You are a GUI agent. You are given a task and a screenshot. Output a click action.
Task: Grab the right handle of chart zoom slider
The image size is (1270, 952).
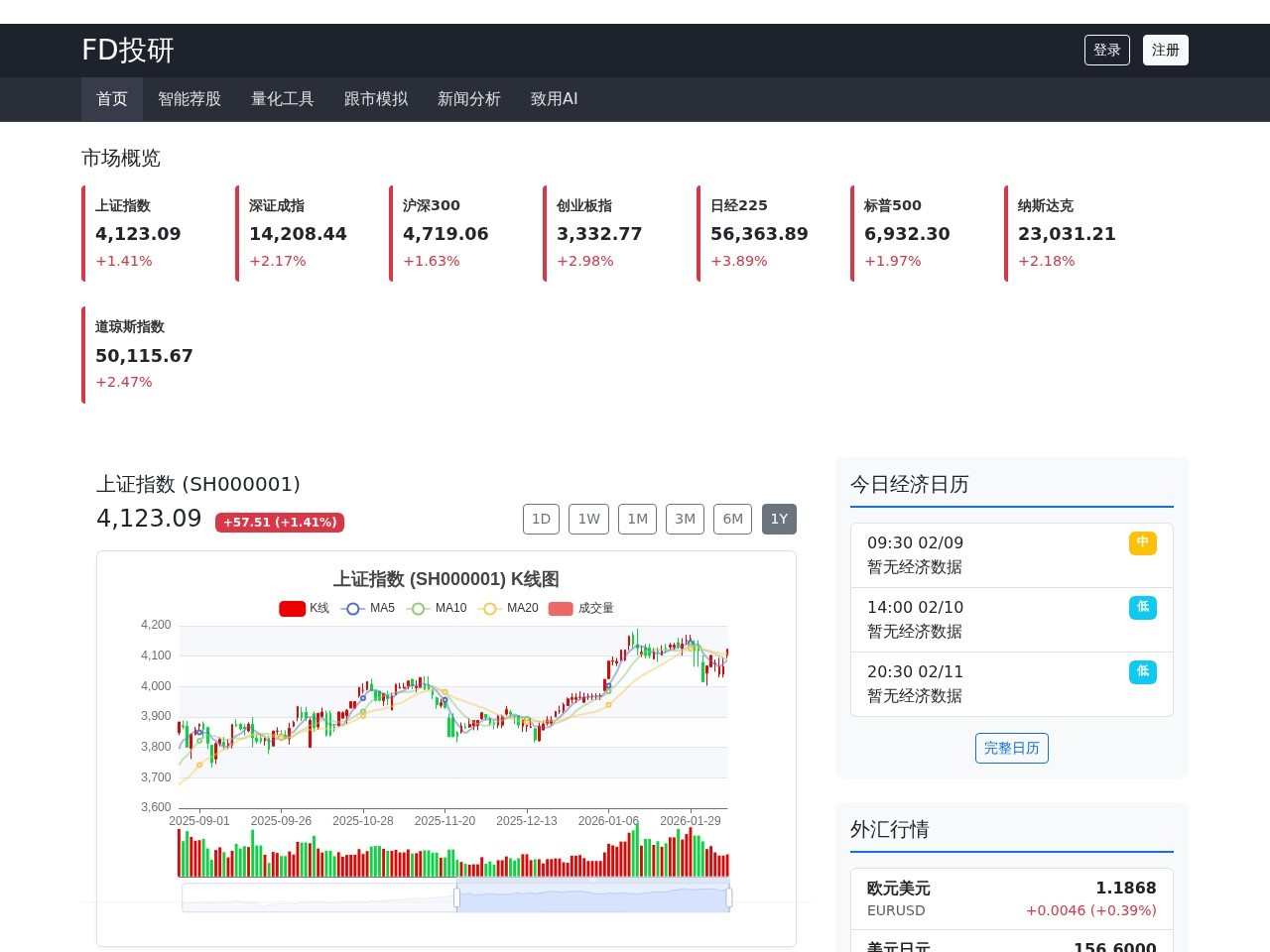729,897
